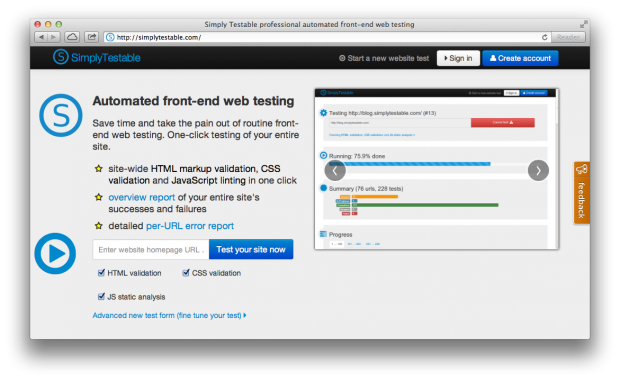
Task: Click the star icon beside overview report
Action: coord(98,197)
